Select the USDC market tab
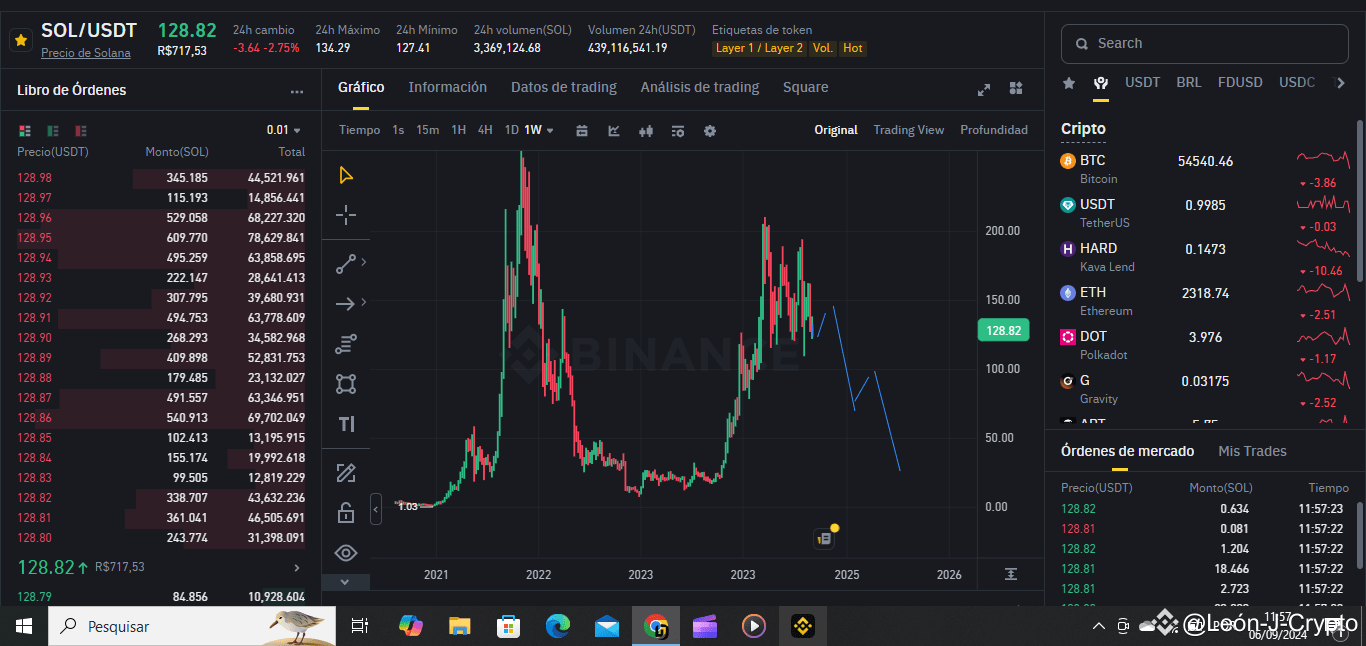This screenshot has width=1366, height=646. tap(1297, 82)
